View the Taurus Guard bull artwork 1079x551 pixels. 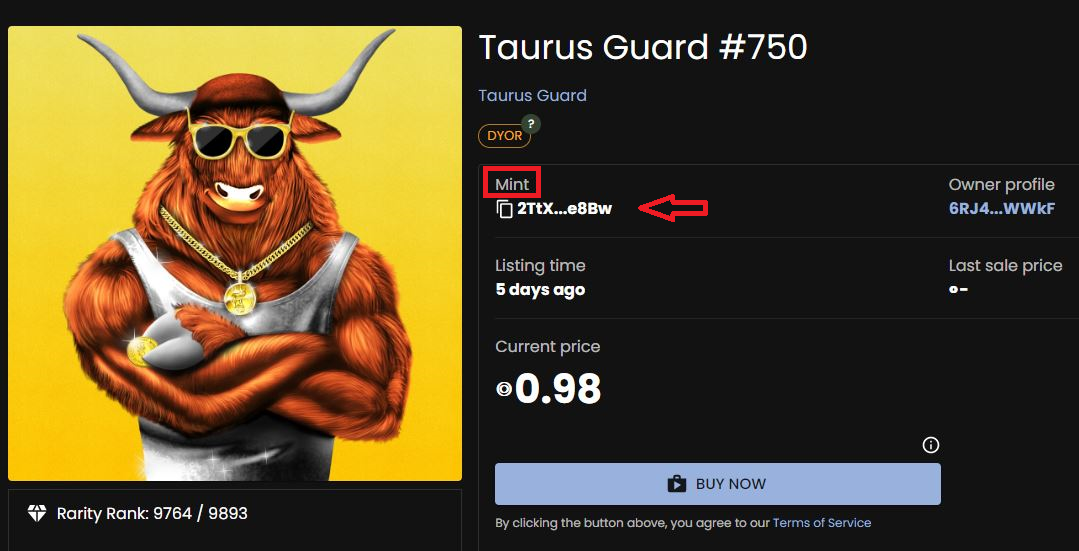pyautogui.click(x=235, y=253)
